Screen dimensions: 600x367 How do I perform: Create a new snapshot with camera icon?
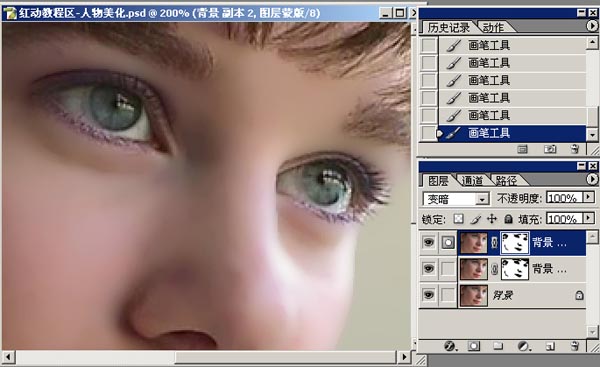(550, 149)
